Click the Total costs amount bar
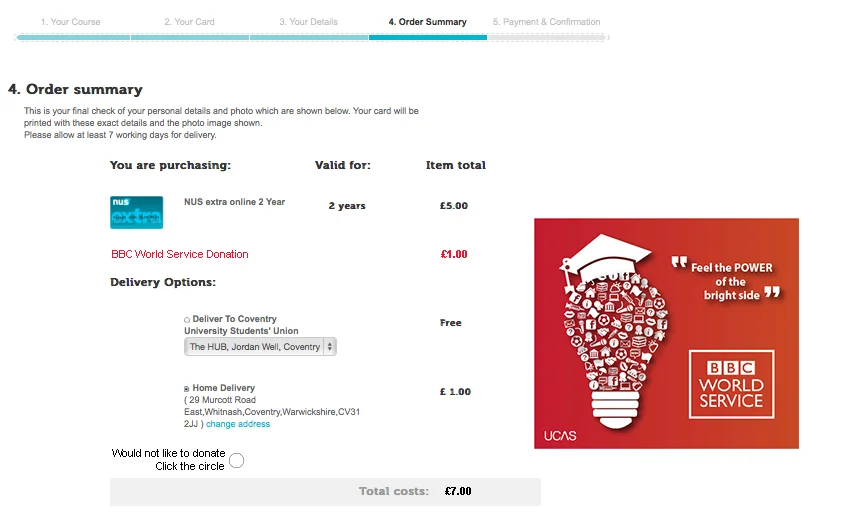Viewport: 845px width, 524px height. click(x=325, y=492)
